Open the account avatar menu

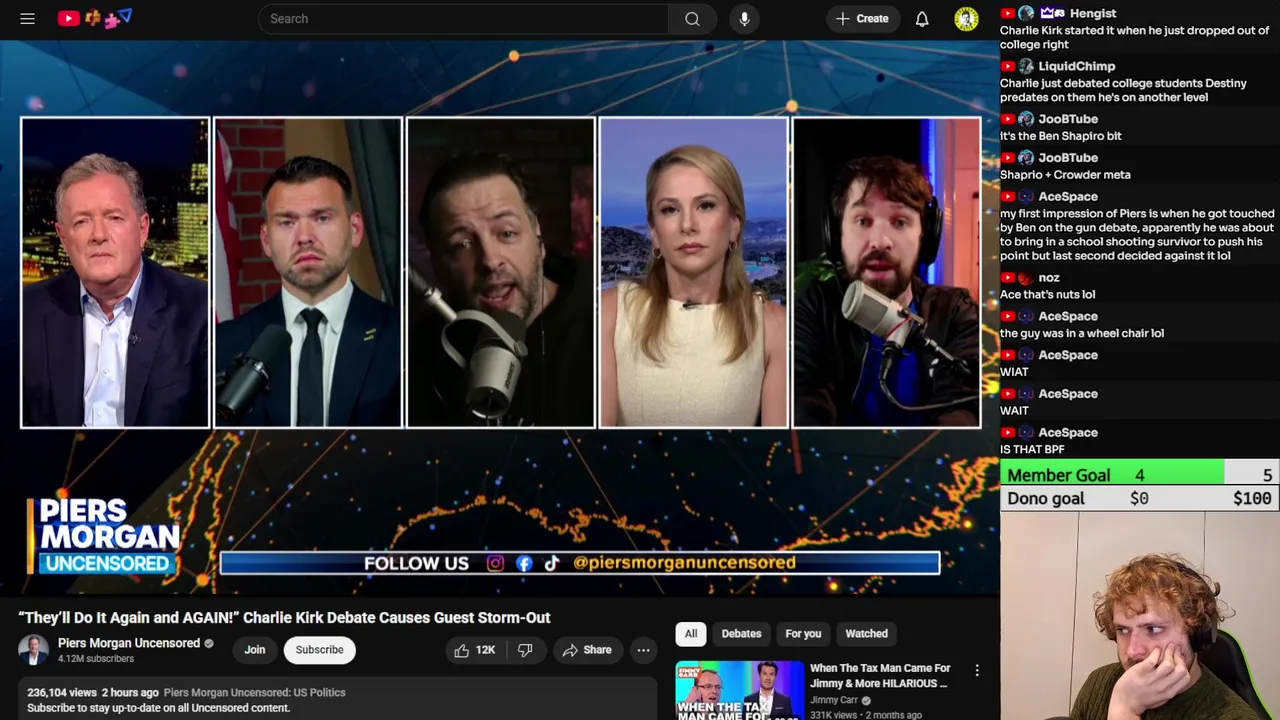pyautogui.click(x=966, y=18)
